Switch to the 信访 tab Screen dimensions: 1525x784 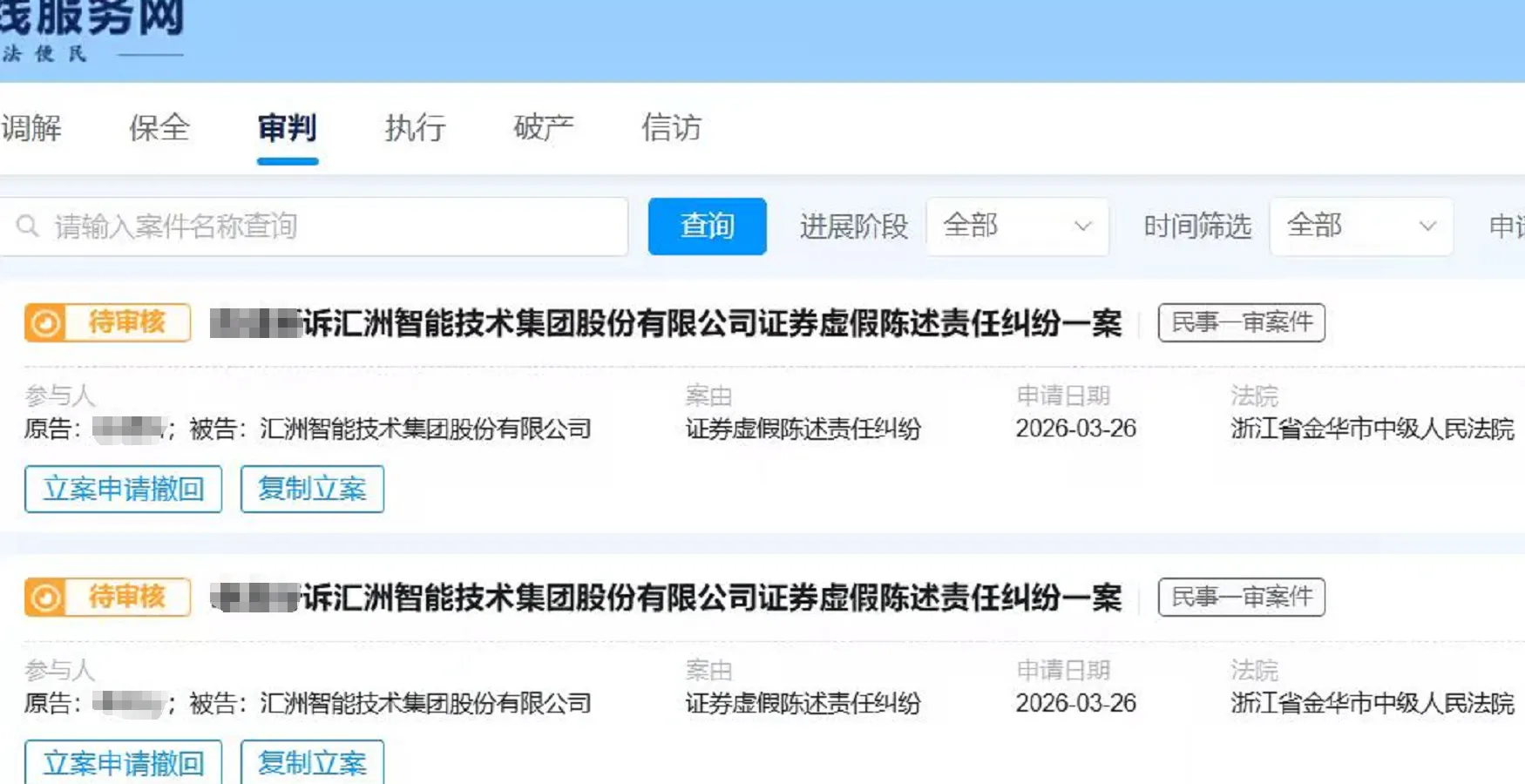pos(669,128)
